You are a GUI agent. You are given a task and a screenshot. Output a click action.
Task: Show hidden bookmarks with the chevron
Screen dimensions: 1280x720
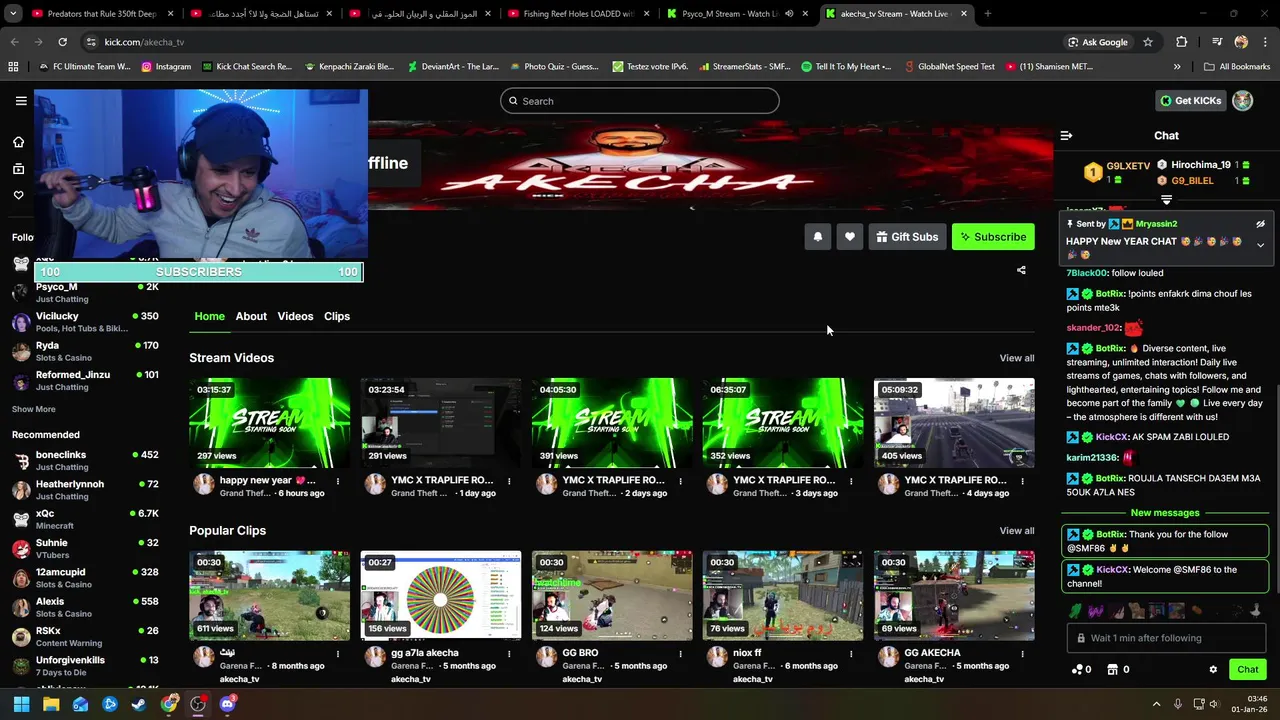coord(1177,67)
